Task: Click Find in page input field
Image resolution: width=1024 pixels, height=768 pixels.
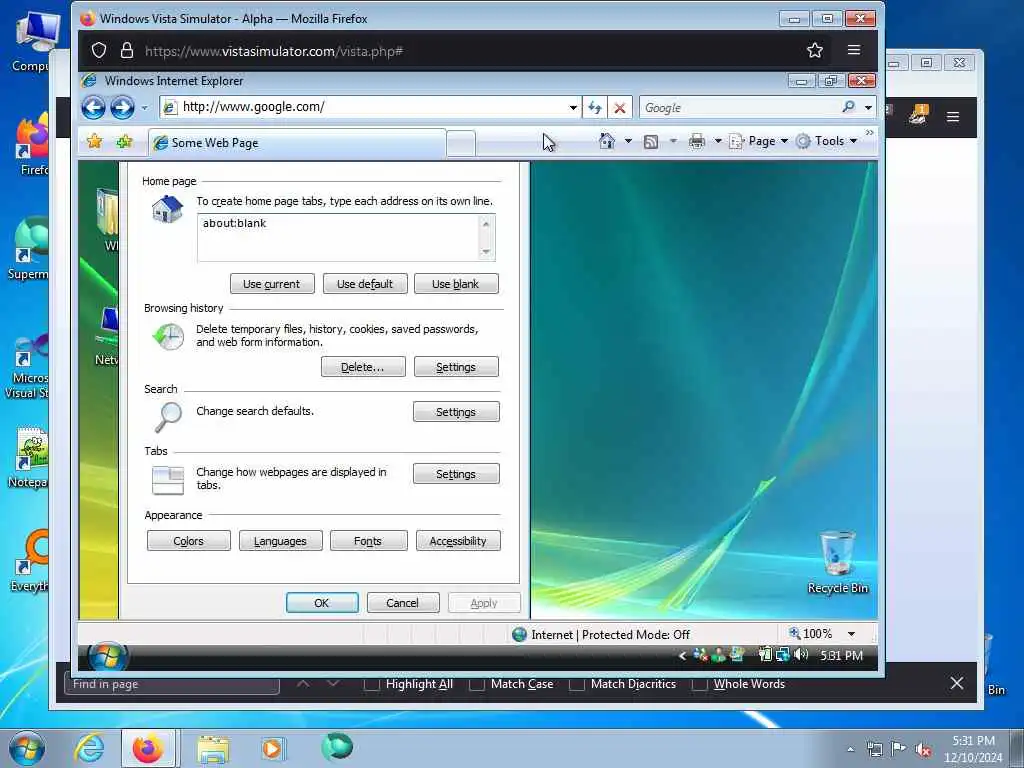Action: tap(172, 684)
